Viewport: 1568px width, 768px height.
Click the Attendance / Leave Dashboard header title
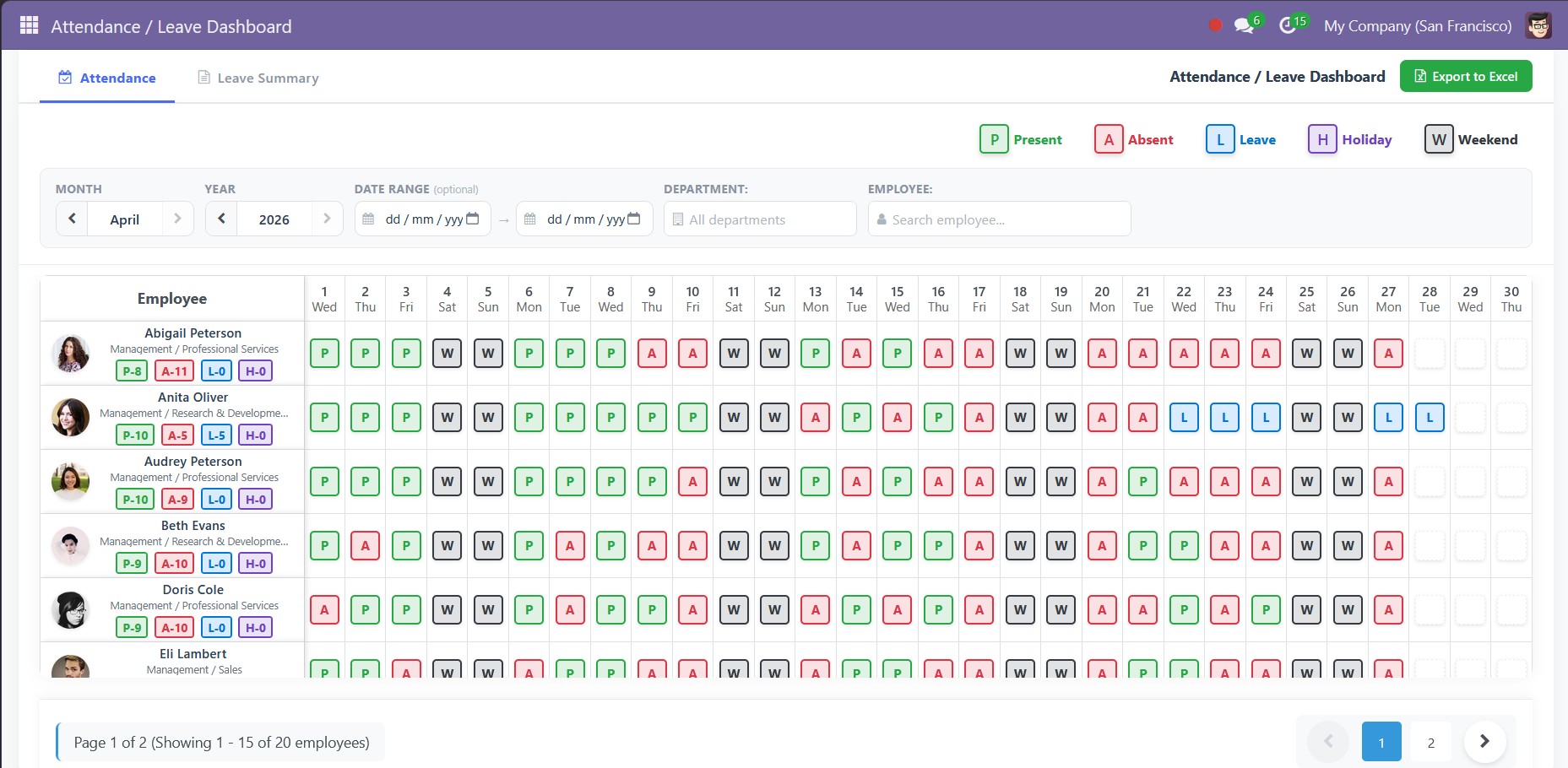(171, 26)
